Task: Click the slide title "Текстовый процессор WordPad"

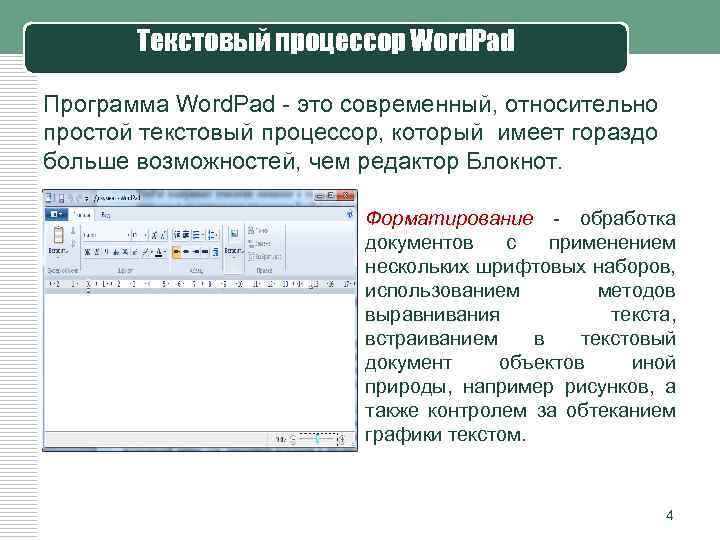Action: coord(325,41)
